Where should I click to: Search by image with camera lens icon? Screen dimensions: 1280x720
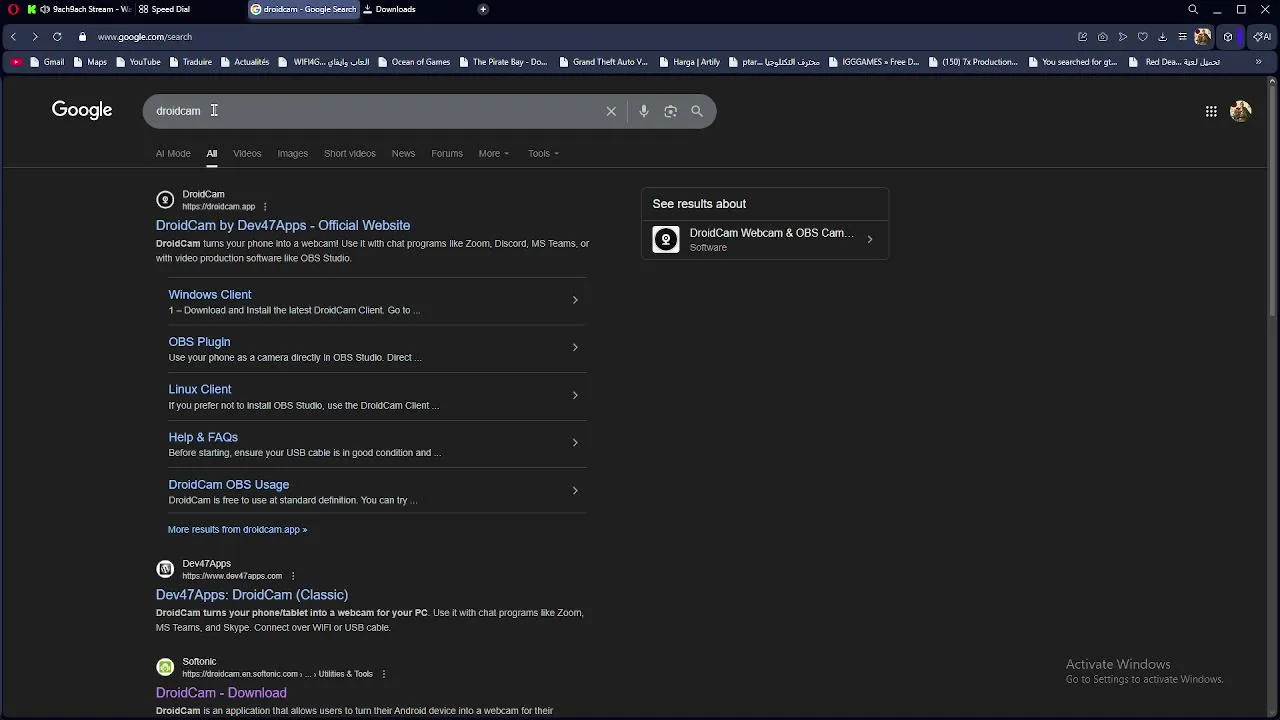coord(670,111)
